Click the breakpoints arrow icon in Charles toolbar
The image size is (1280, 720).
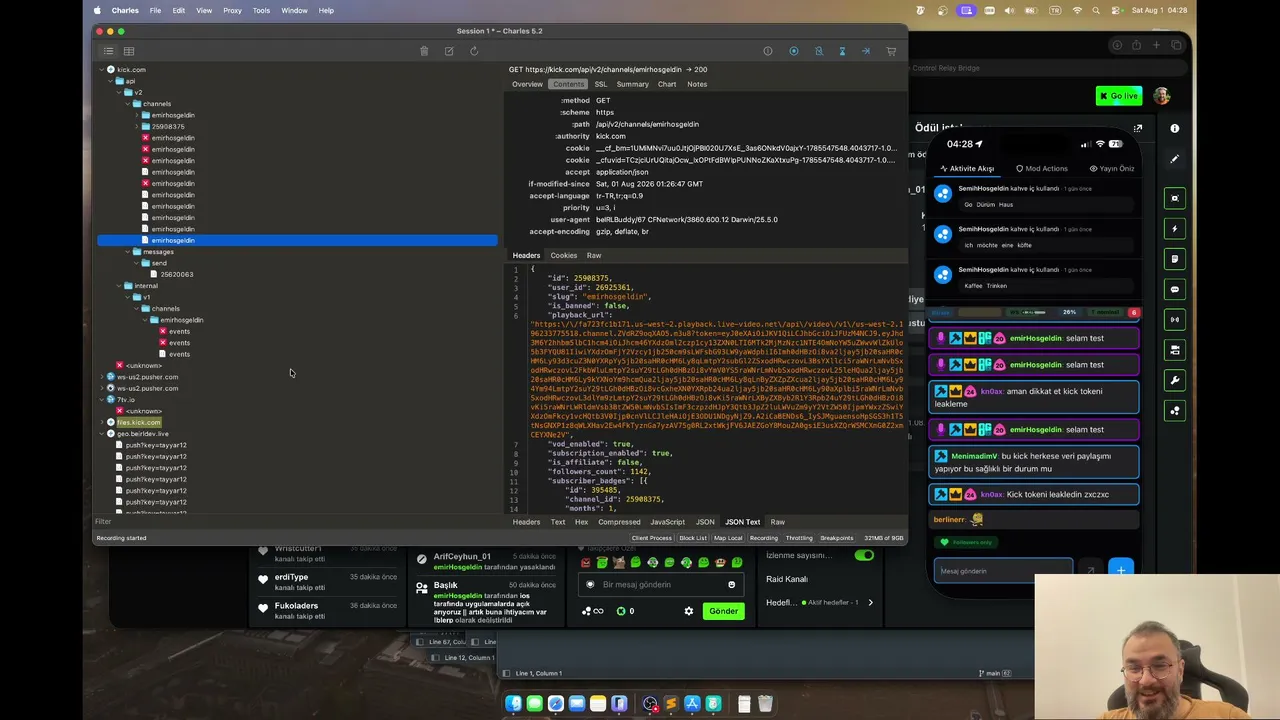click(x=866, y=51)
